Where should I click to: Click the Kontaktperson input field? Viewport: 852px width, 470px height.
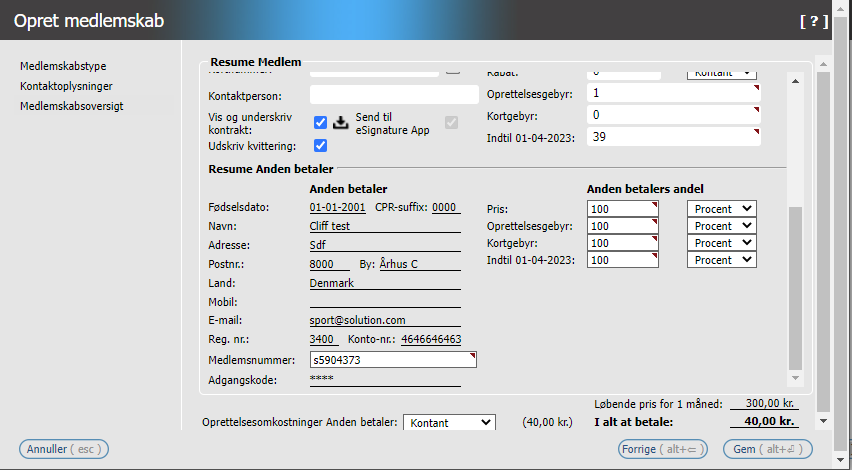(394, 95)
